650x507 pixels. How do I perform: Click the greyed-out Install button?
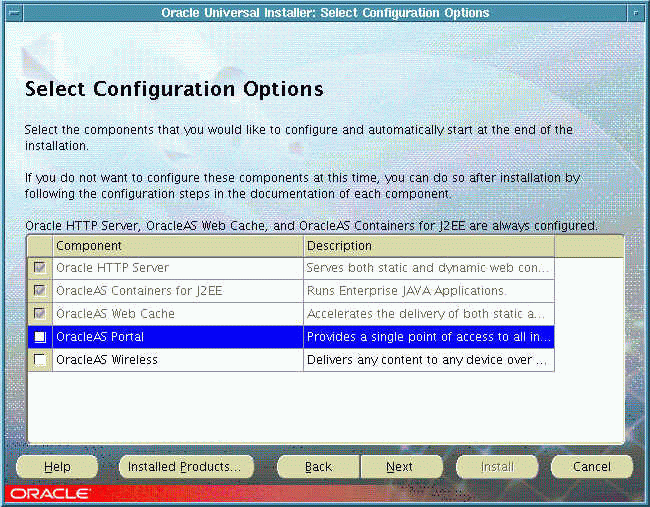(497, 467)
